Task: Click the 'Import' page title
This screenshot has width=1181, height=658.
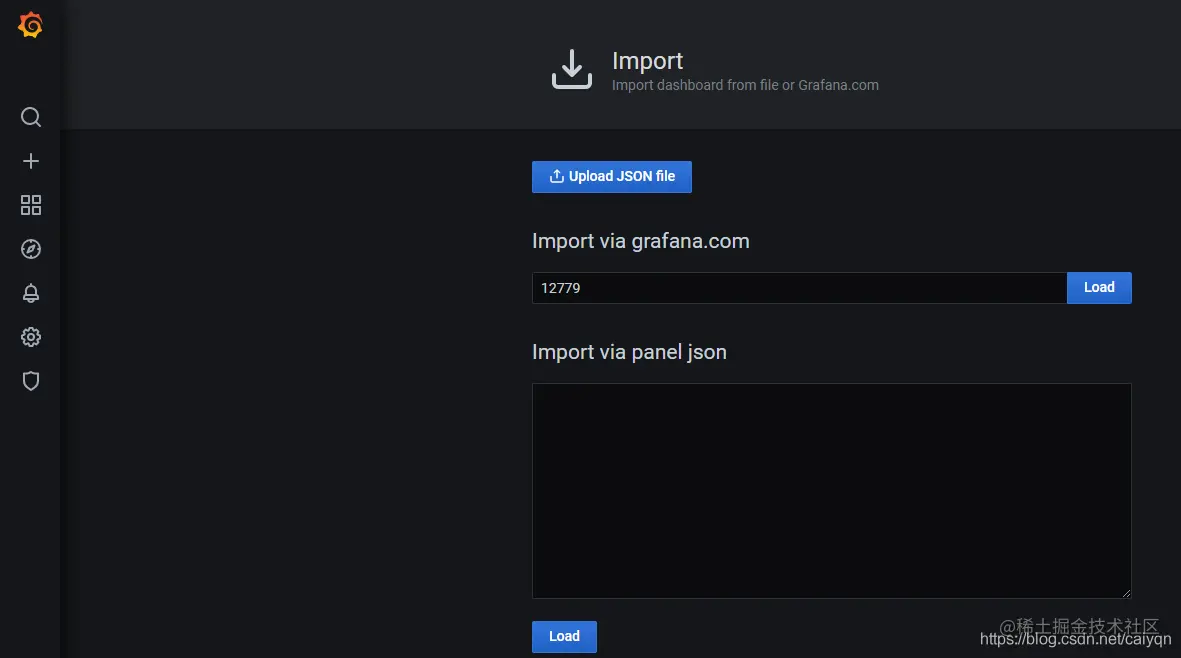Action: pyautogui.click(x=647, y=60)
